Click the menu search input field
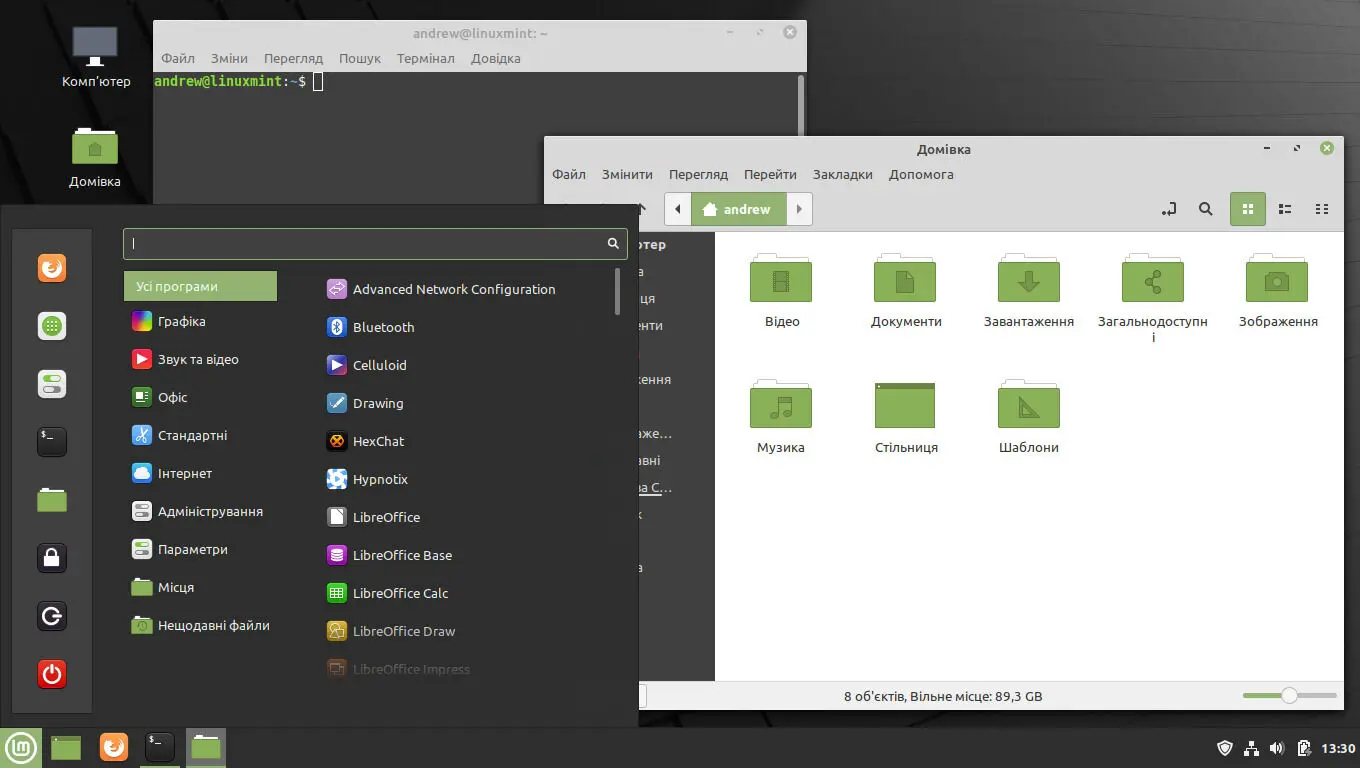Screen dimensions: 1360x768 click(375, 243)
